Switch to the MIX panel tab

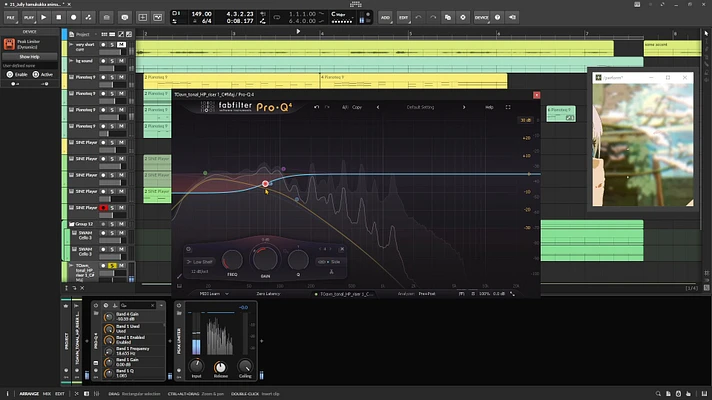[47, 394]
